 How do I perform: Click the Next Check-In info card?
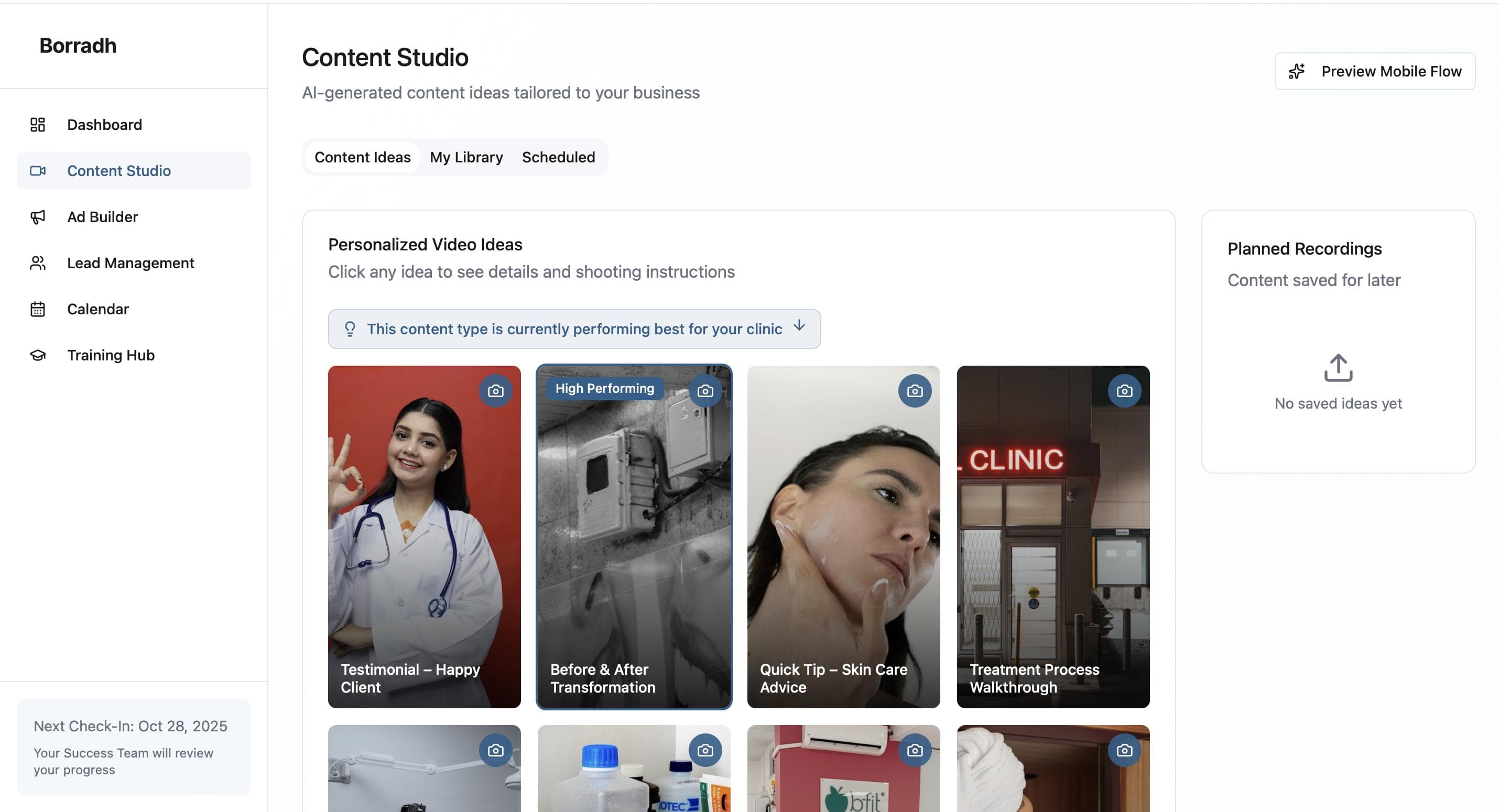[x=133, y=747]
